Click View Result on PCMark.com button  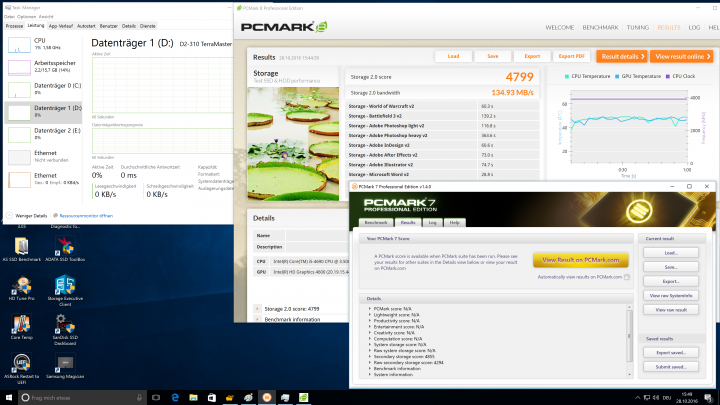[580, 260]
